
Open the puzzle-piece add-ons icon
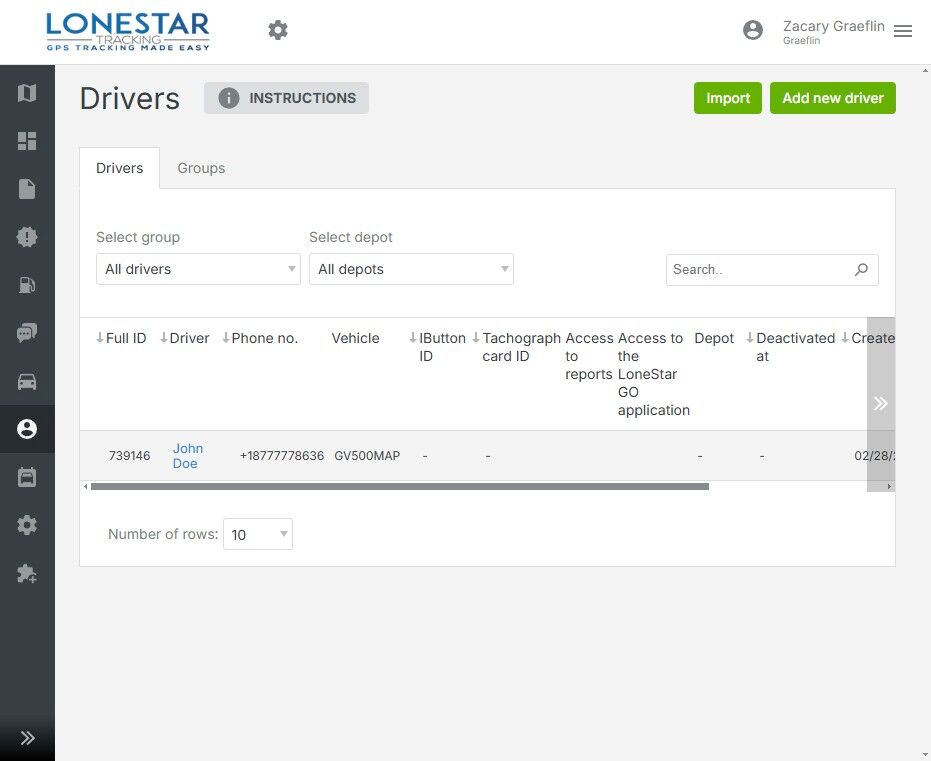click(27, 574)
